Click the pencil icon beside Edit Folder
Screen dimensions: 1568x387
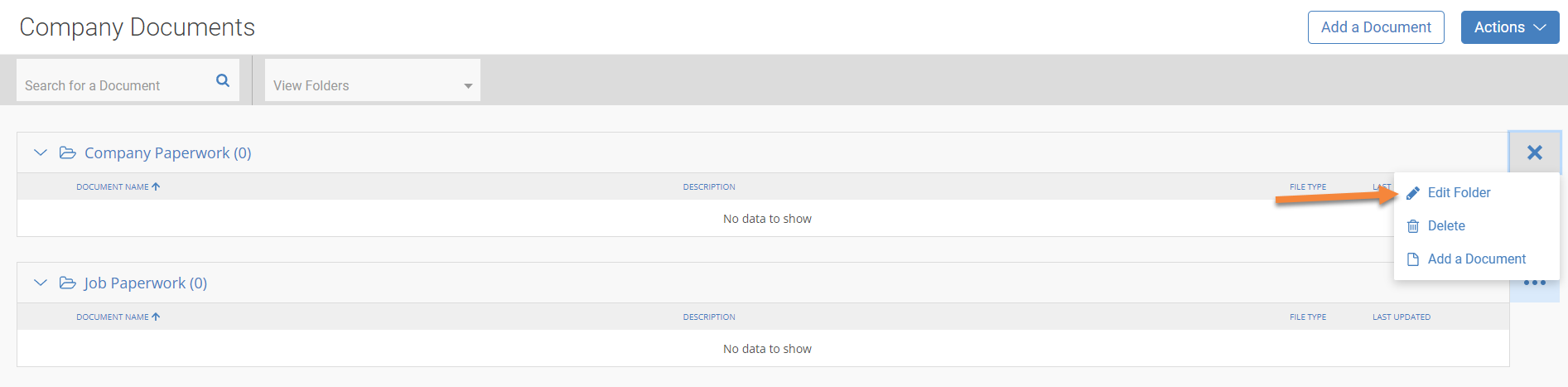point(1413,193)
